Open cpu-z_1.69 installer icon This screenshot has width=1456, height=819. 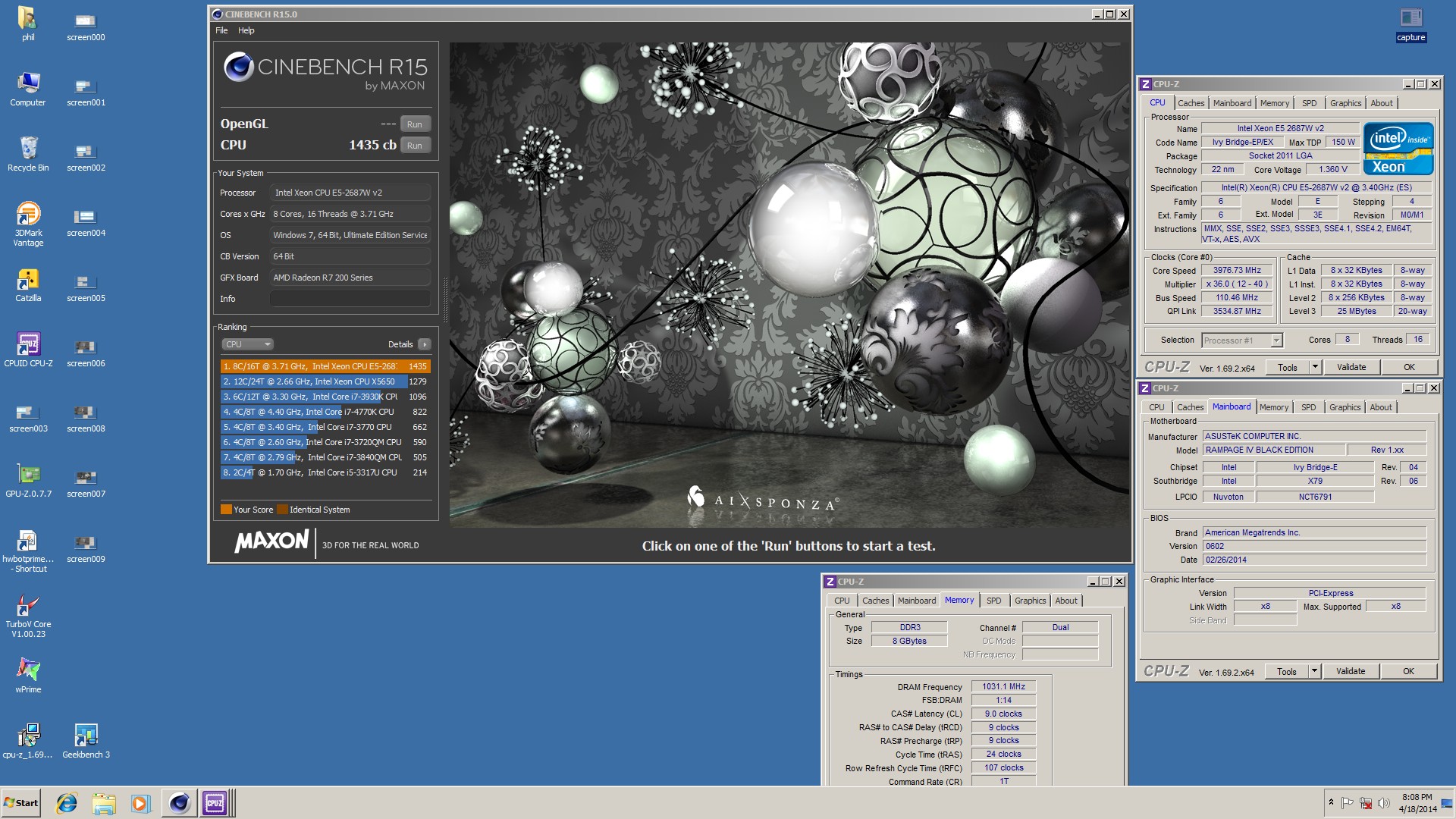point(28,741)
